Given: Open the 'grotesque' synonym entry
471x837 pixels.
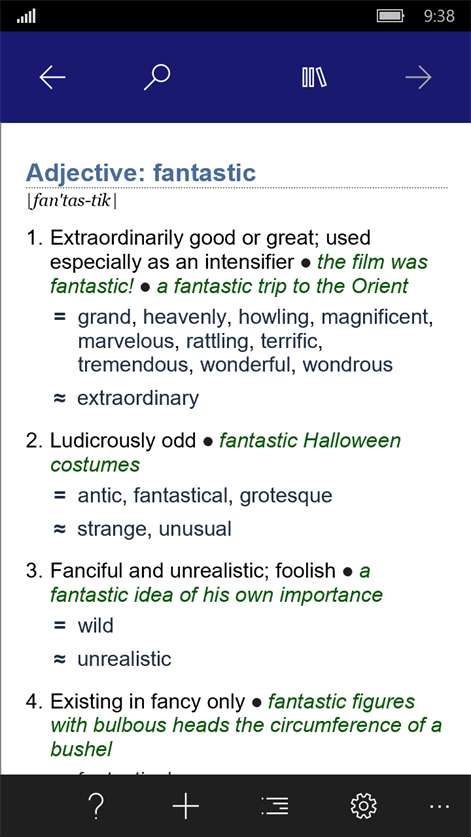Looking at the screenshot, I should 286,496.
